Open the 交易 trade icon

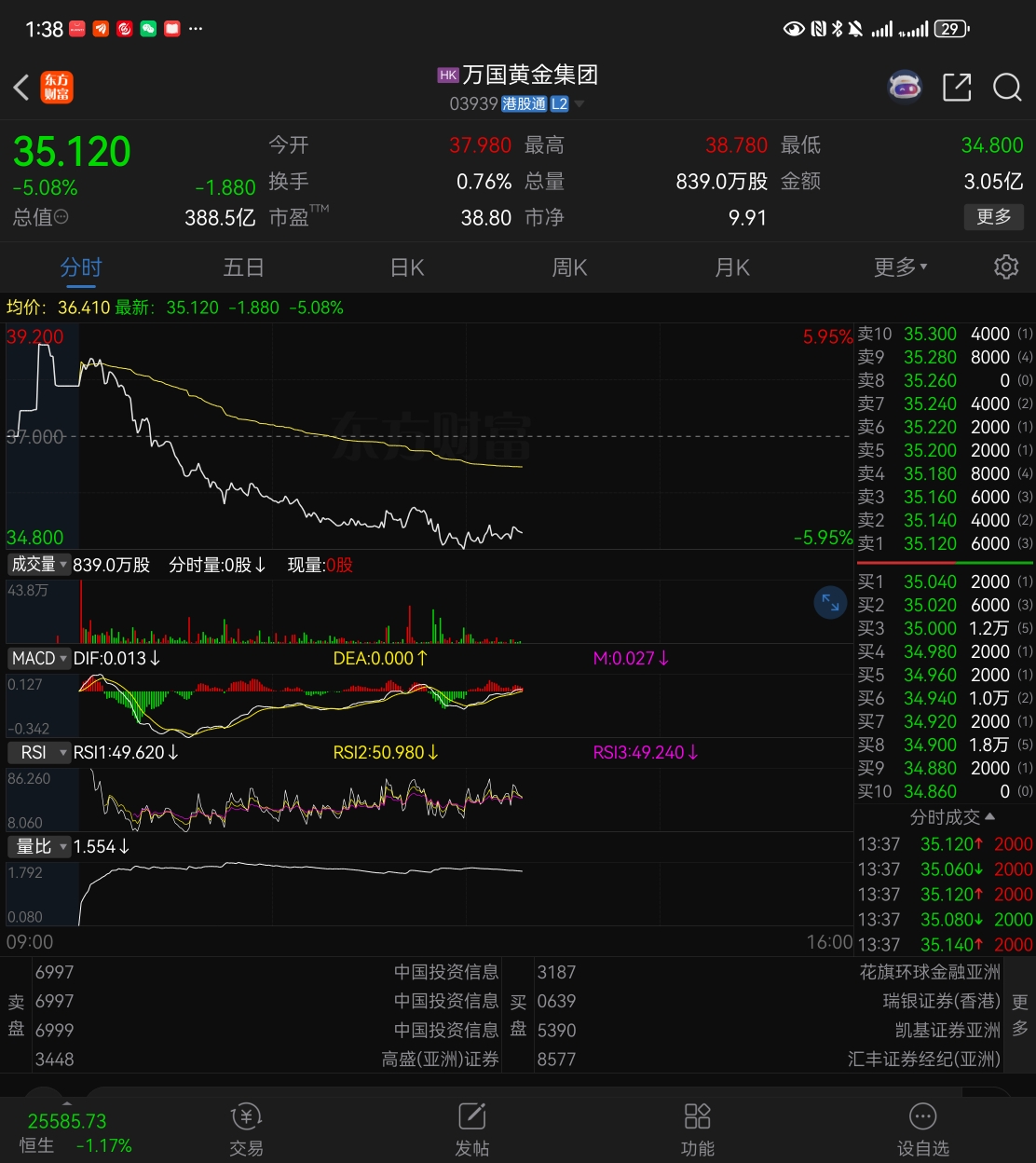247,1129
